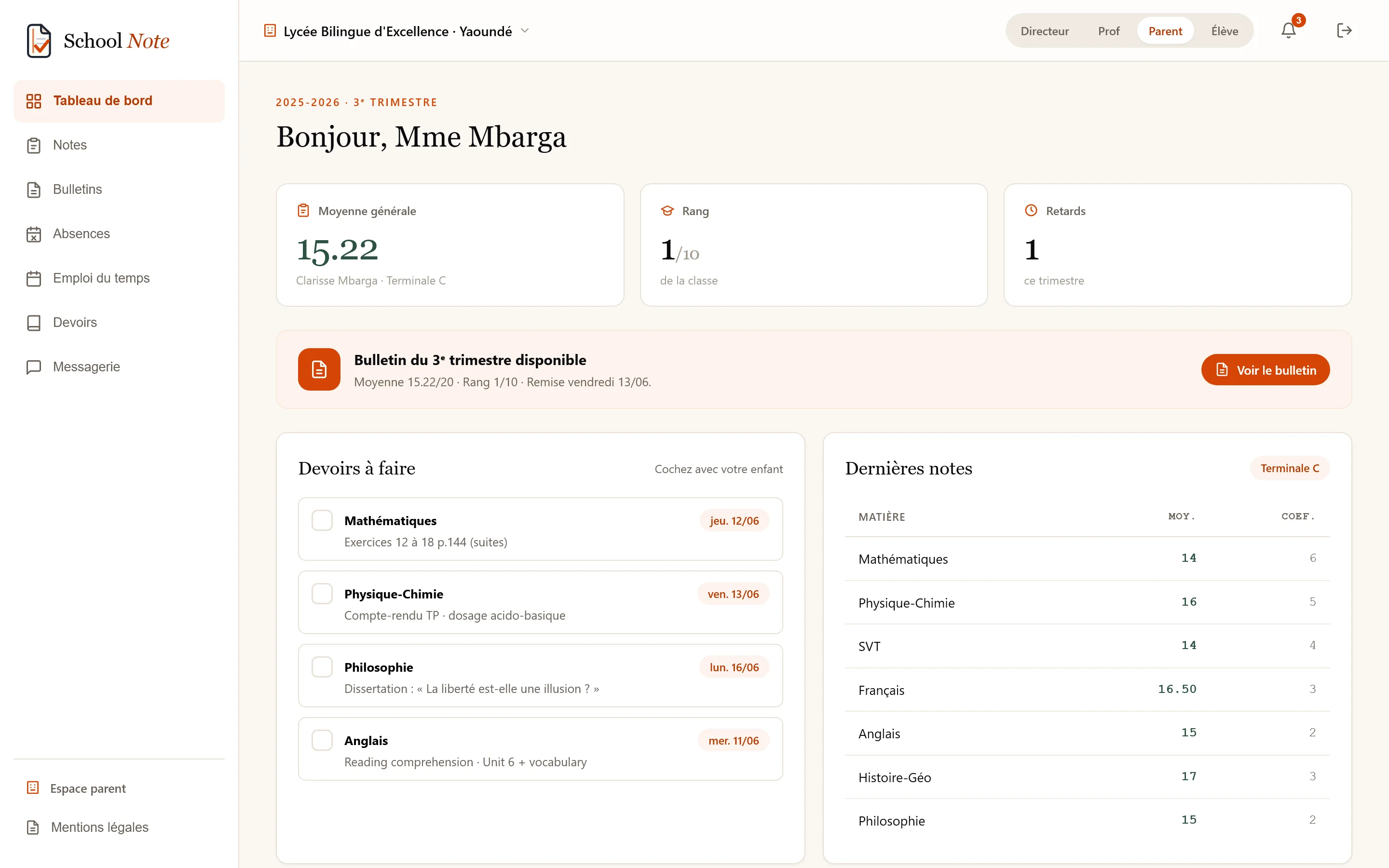Click the Rang graduation cap icon
This screenshot has width=1389, height=868.
667,211
